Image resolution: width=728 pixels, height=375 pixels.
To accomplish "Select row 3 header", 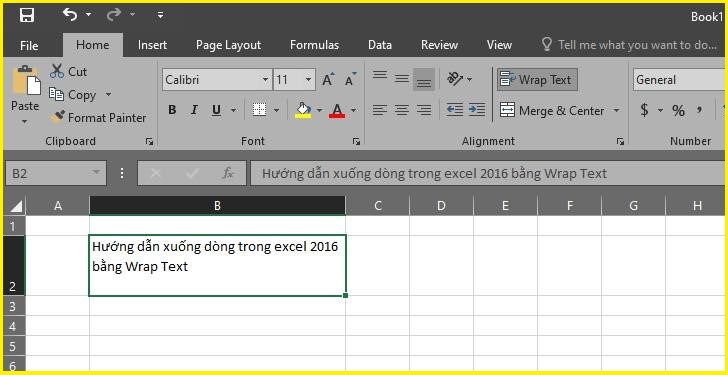I will coord(14,306).
